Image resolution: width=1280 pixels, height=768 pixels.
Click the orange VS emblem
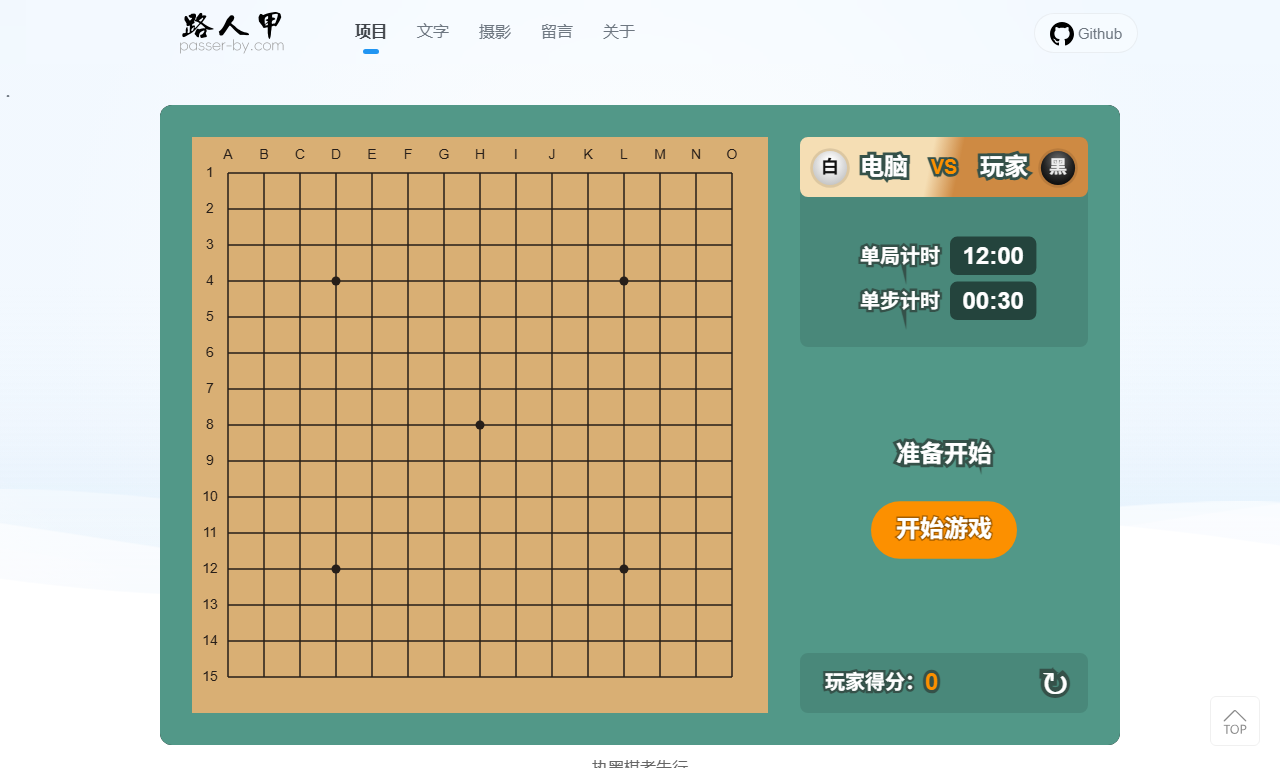(x=944, y=167)
